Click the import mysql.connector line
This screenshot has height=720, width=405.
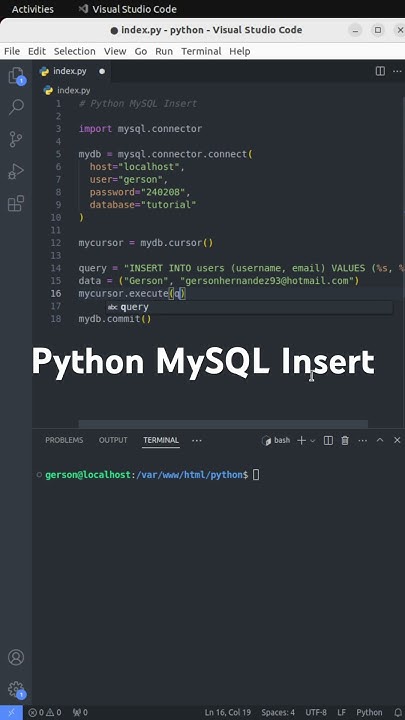click(x=140, y=129)
